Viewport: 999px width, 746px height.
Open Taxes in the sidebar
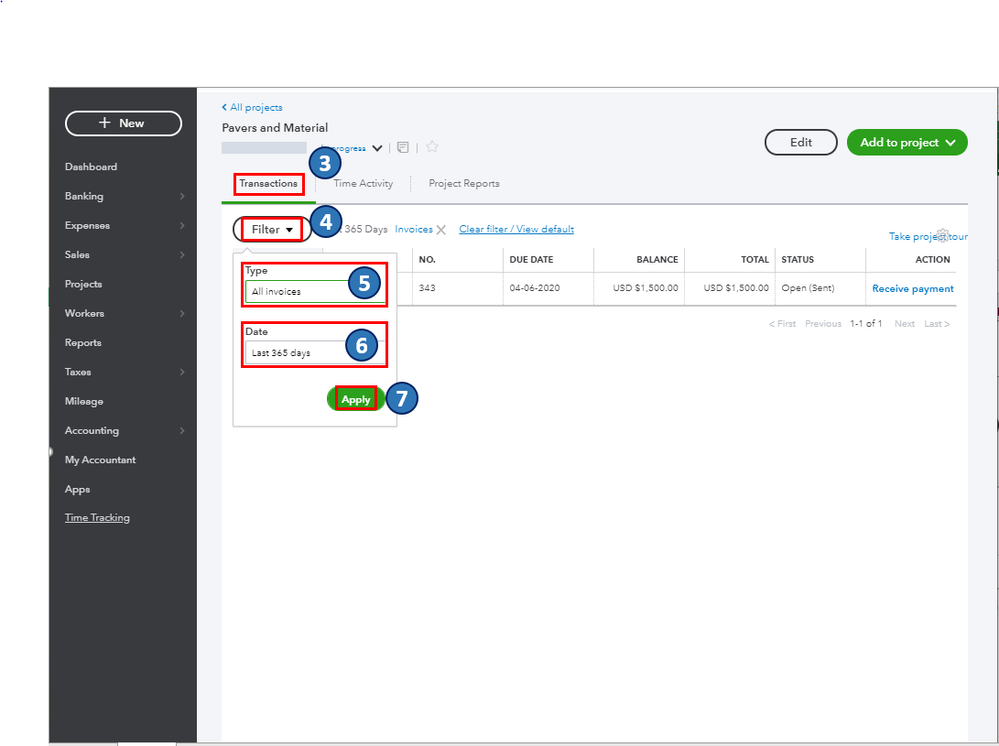[78, 372]
